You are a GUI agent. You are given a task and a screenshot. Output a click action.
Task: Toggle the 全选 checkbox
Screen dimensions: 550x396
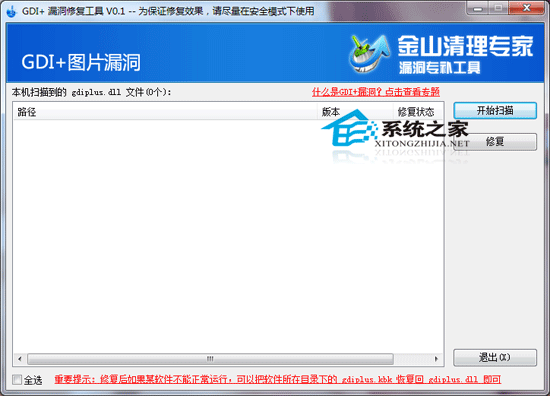pyautogui.click(x=17, y=380)
